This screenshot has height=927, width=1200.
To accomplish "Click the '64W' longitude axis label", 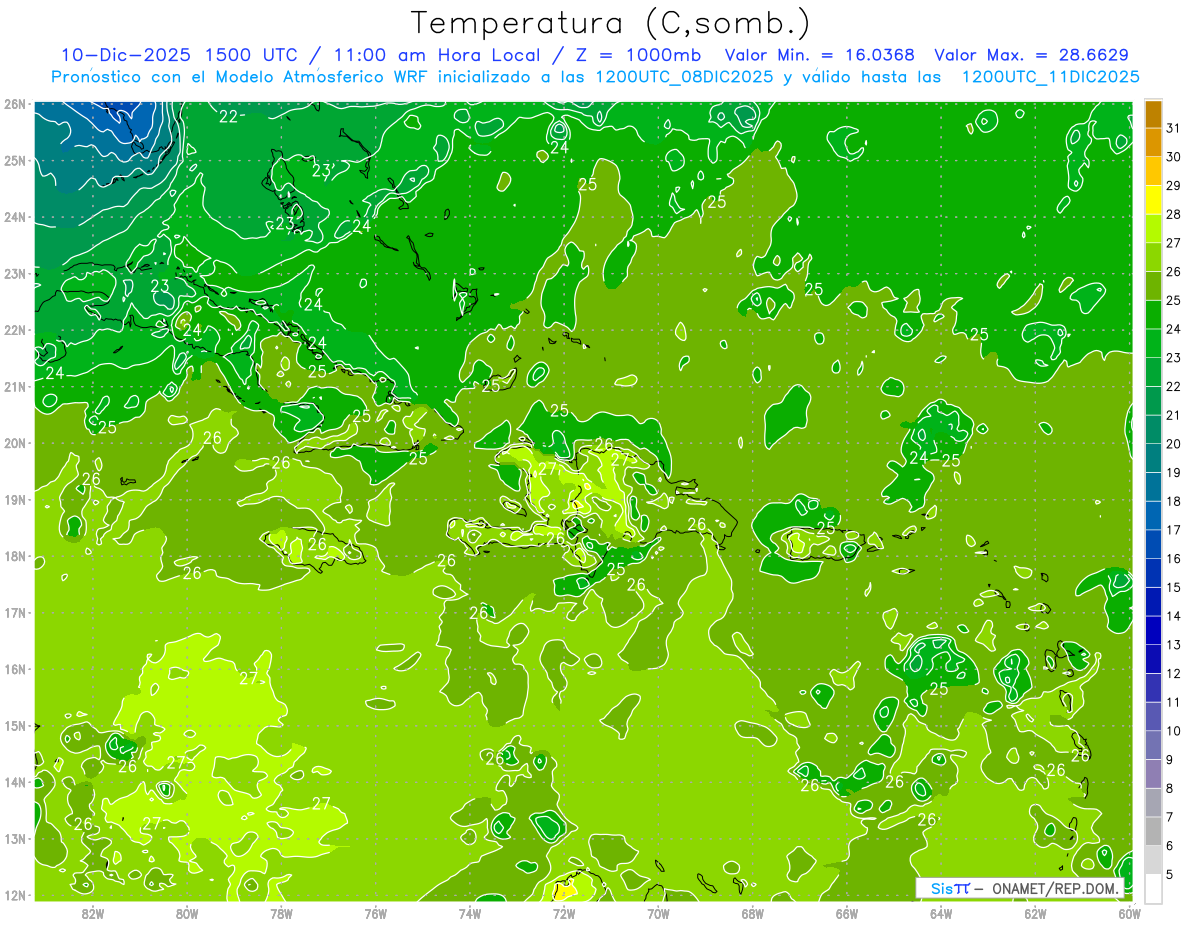I will (941, 913).
